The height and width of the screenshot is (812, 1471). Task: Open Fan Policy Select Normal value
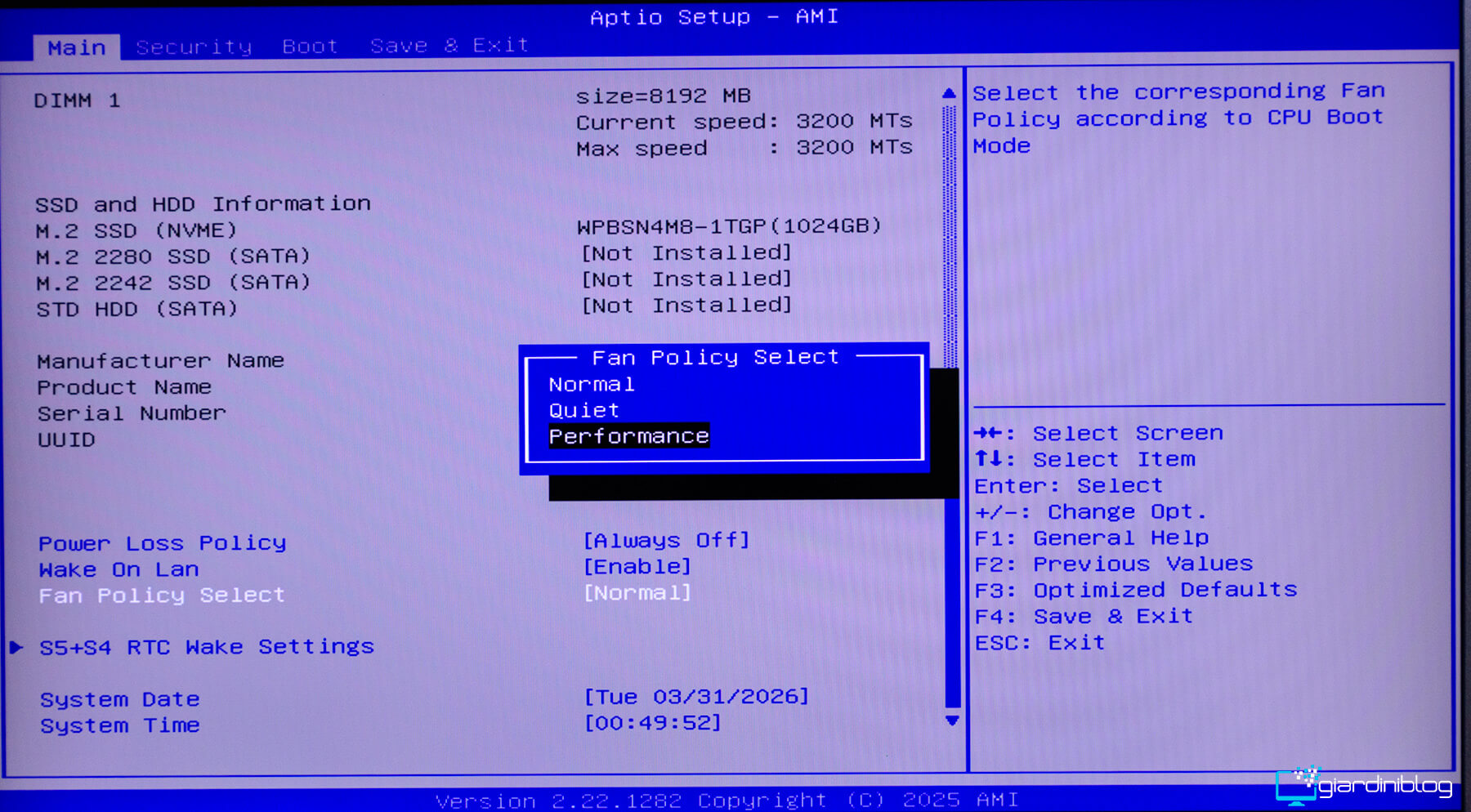point(637,592)
